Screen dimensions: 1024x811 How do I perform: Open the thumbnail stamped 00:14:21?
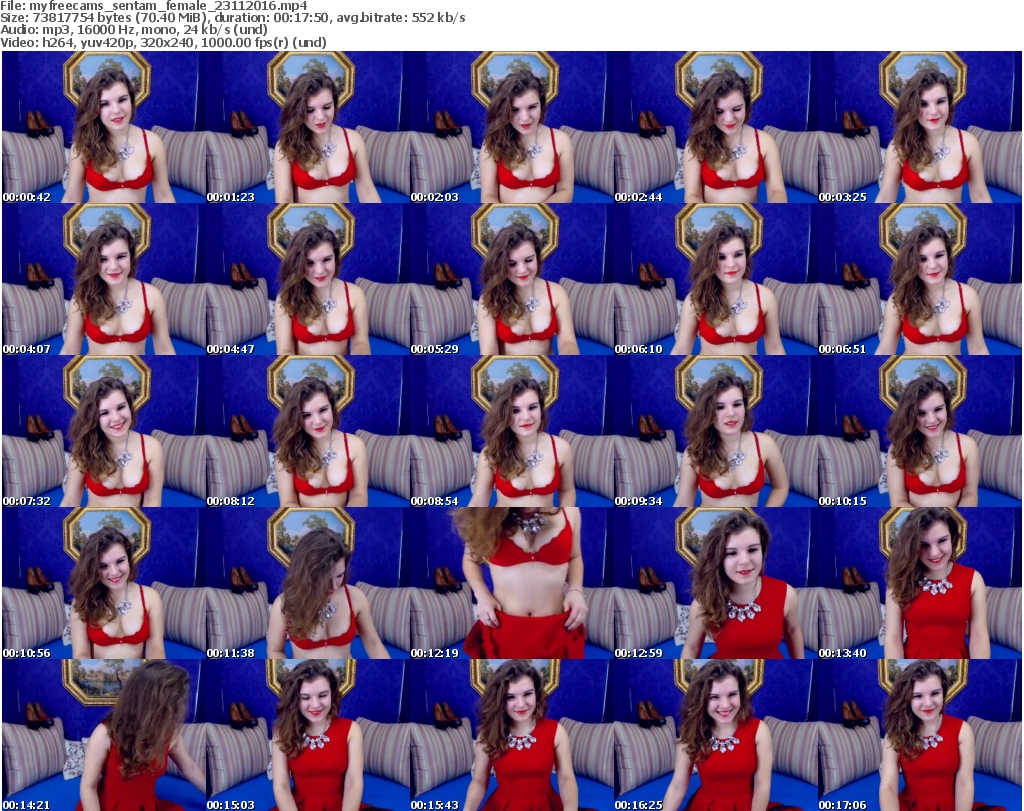(x=104, y=735)
